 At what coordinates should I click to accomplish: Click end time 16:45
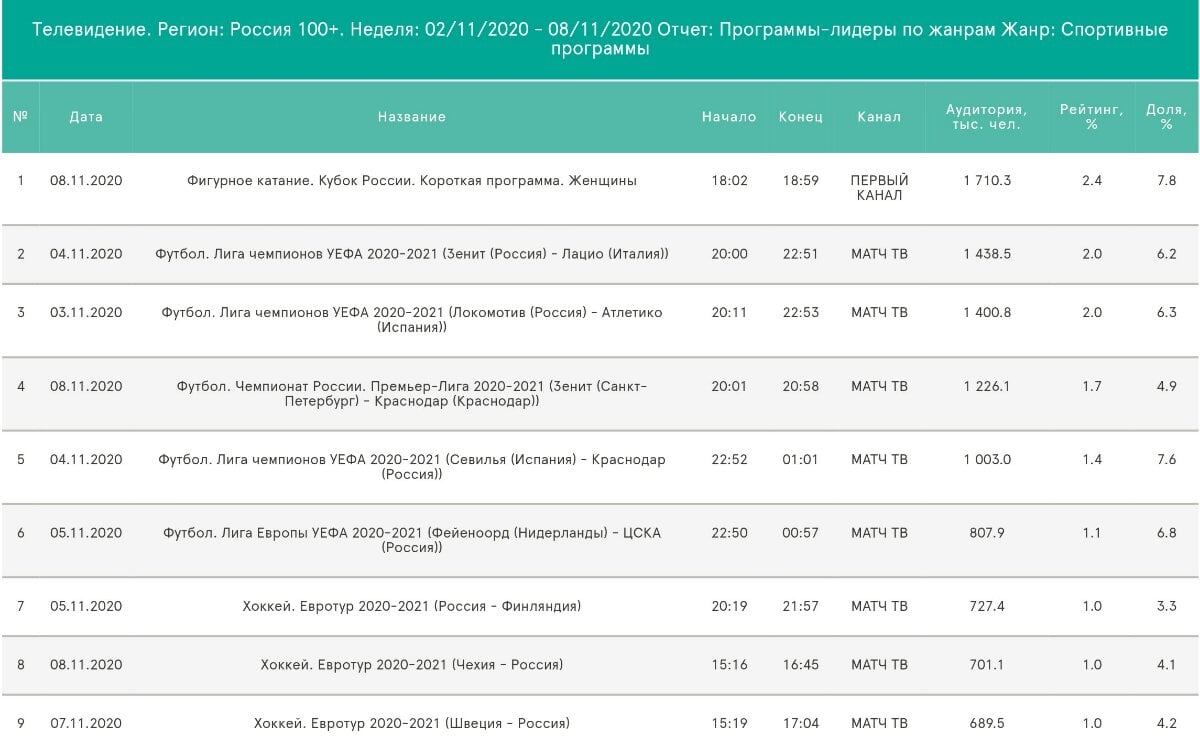tap(801, 665)
